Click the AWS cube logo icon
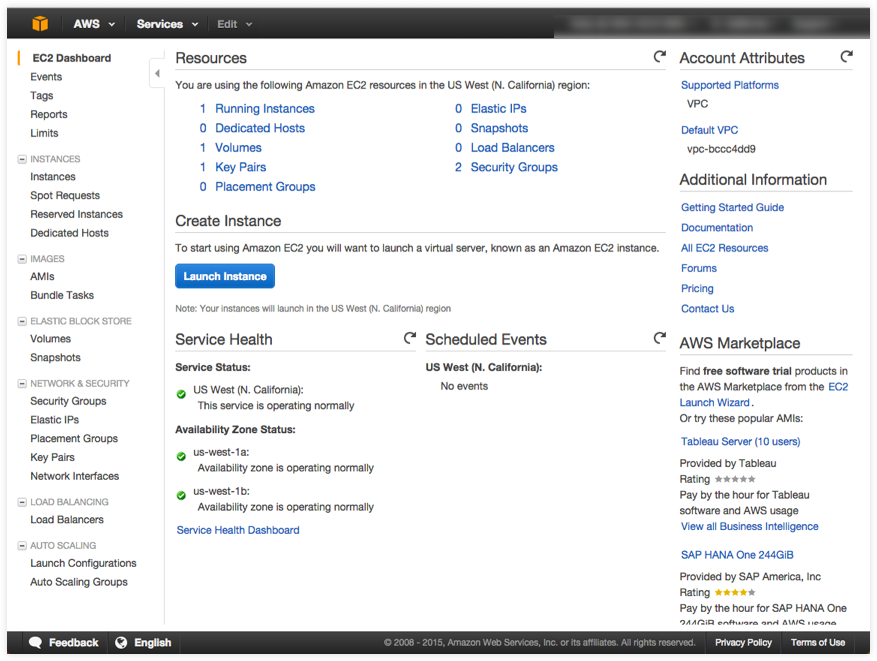This screenshot has height=661, width=877. pos(40,23)
